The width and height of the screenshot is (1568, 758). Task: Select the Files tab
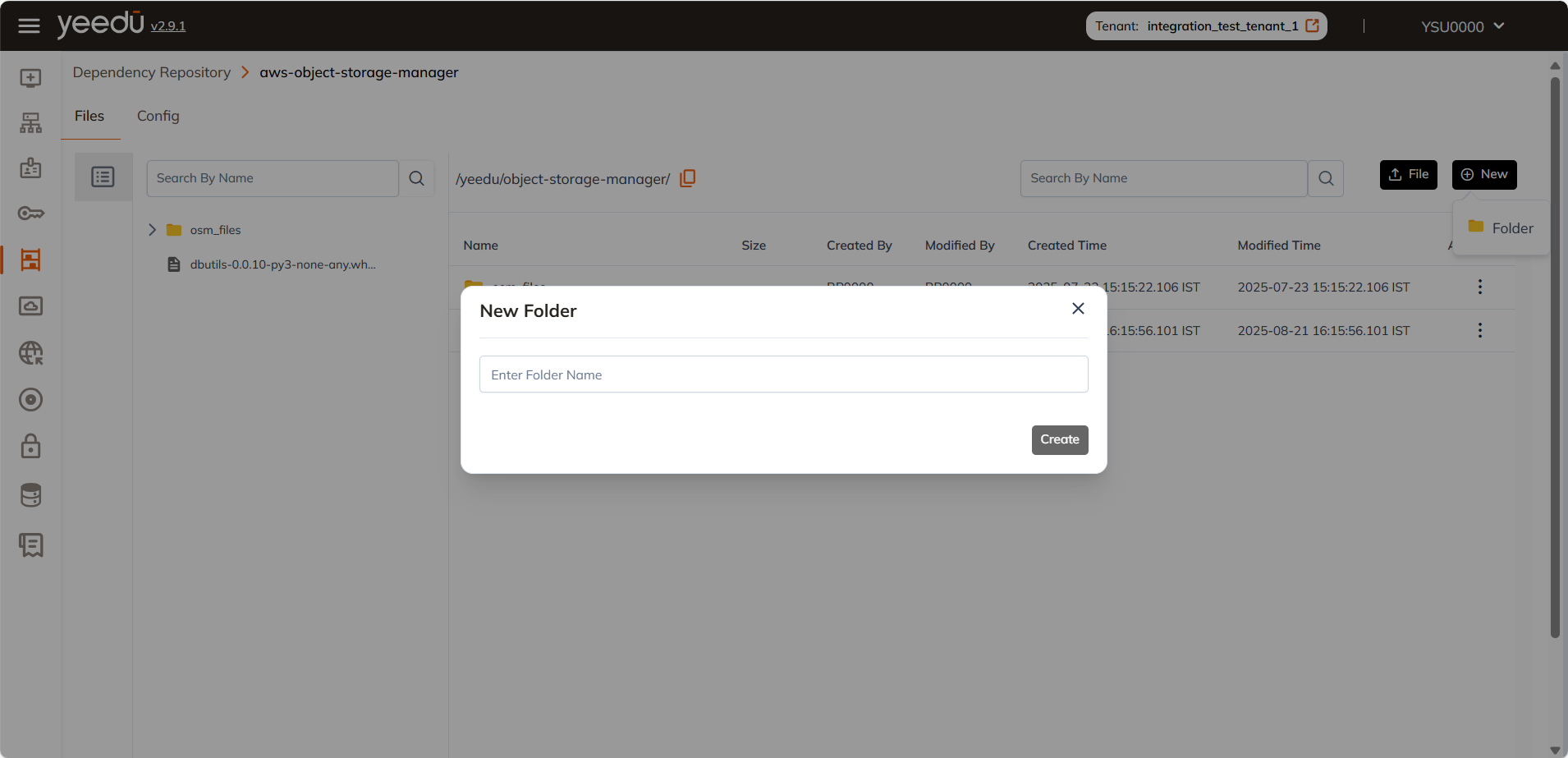90,116
